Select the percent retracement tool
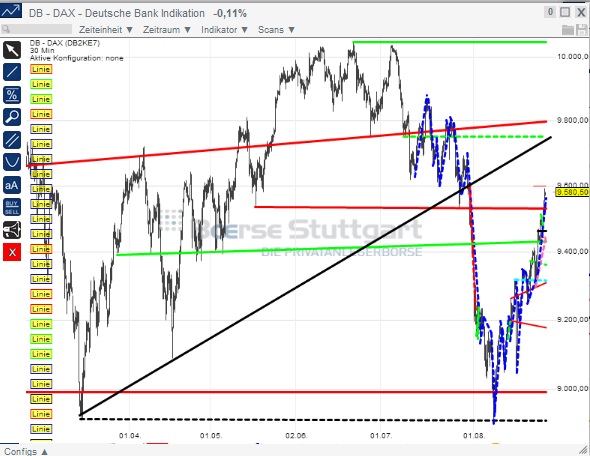590x456 pixels. click(12, 95)
